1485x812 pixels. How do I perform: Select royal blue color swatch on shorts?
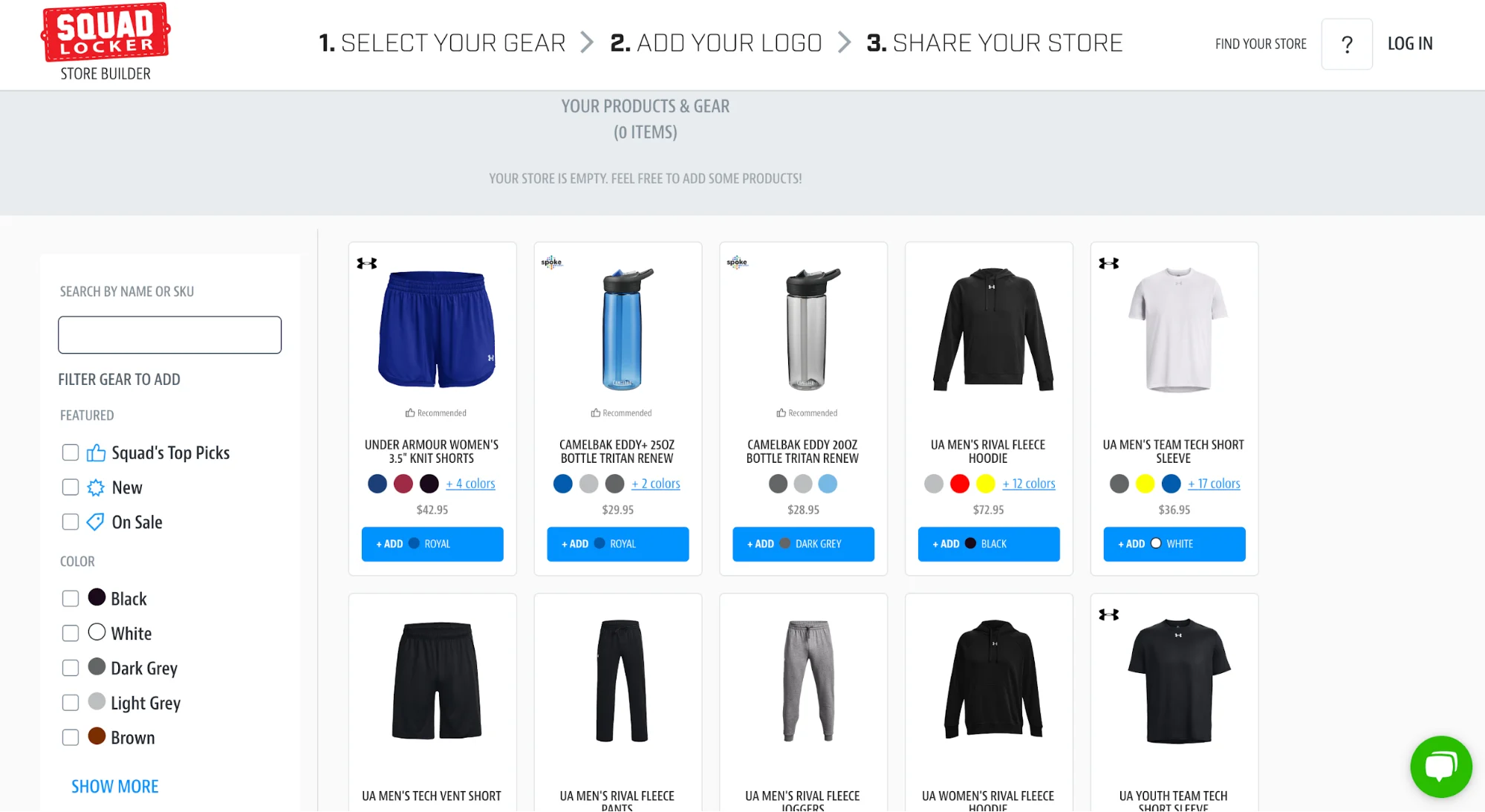pyautogui.click(x=377, y=484)
